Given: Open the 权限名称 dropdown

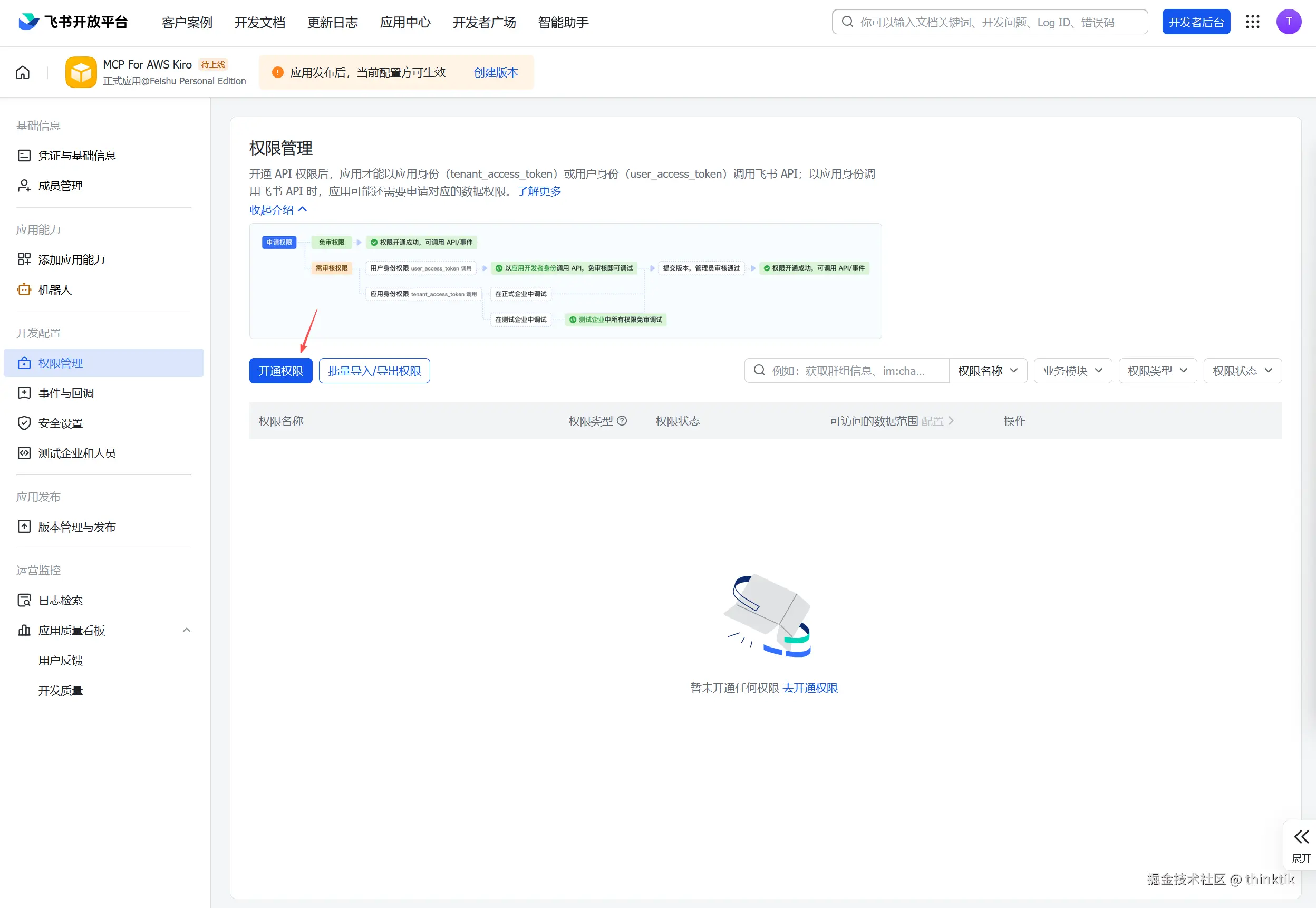Looking at the screenshot, I should coord(988,371).
